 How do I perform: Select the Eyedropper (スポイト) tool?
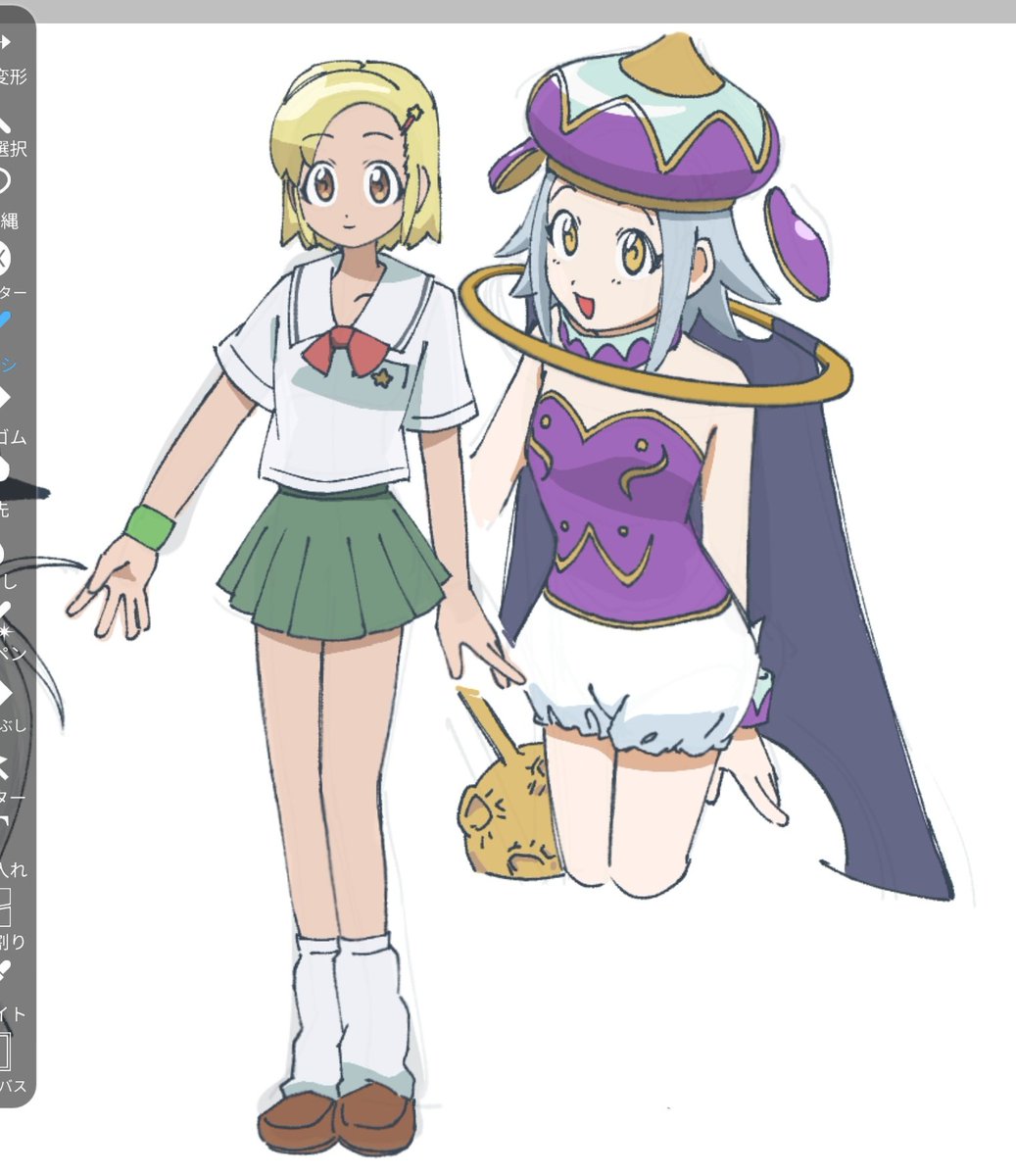12,991
